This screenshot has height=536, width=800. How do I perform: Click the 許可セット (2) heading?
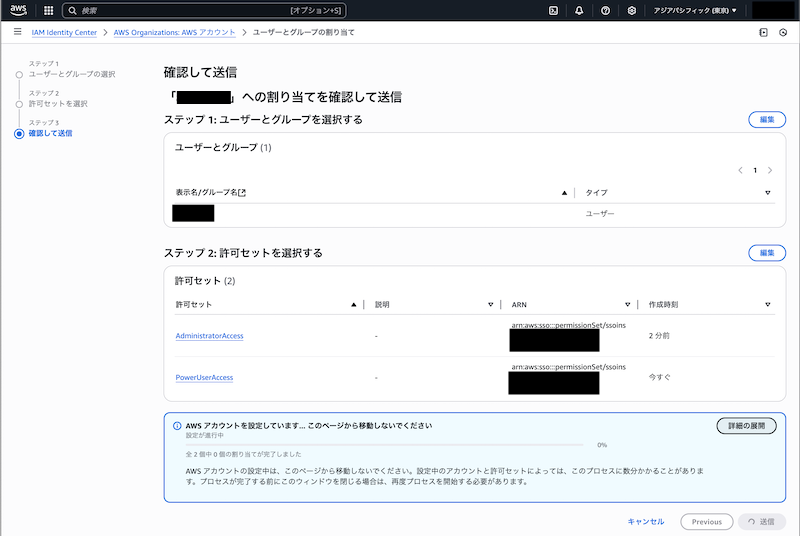(x=205, y=281)
